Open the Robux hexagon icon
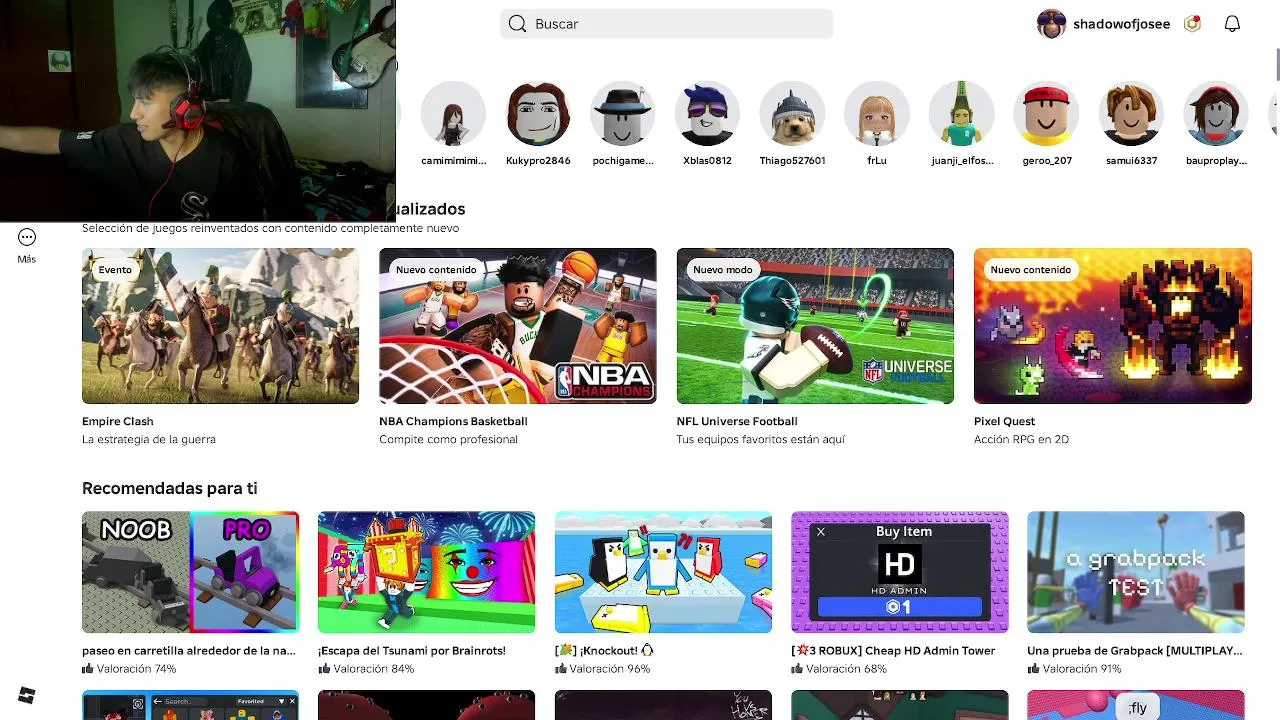Viewport: 1280px width, 720px height. pyautogui.click(x=1192, y=24)
